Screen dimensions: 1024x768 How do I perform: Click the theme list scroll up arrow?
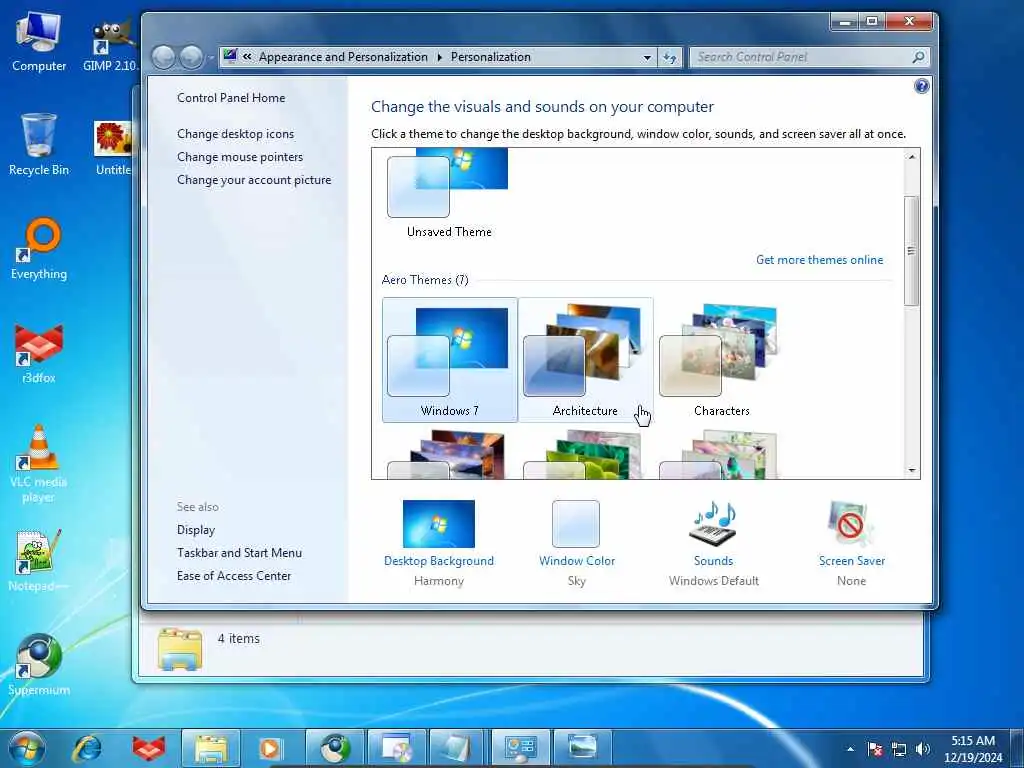pos(911,157)
